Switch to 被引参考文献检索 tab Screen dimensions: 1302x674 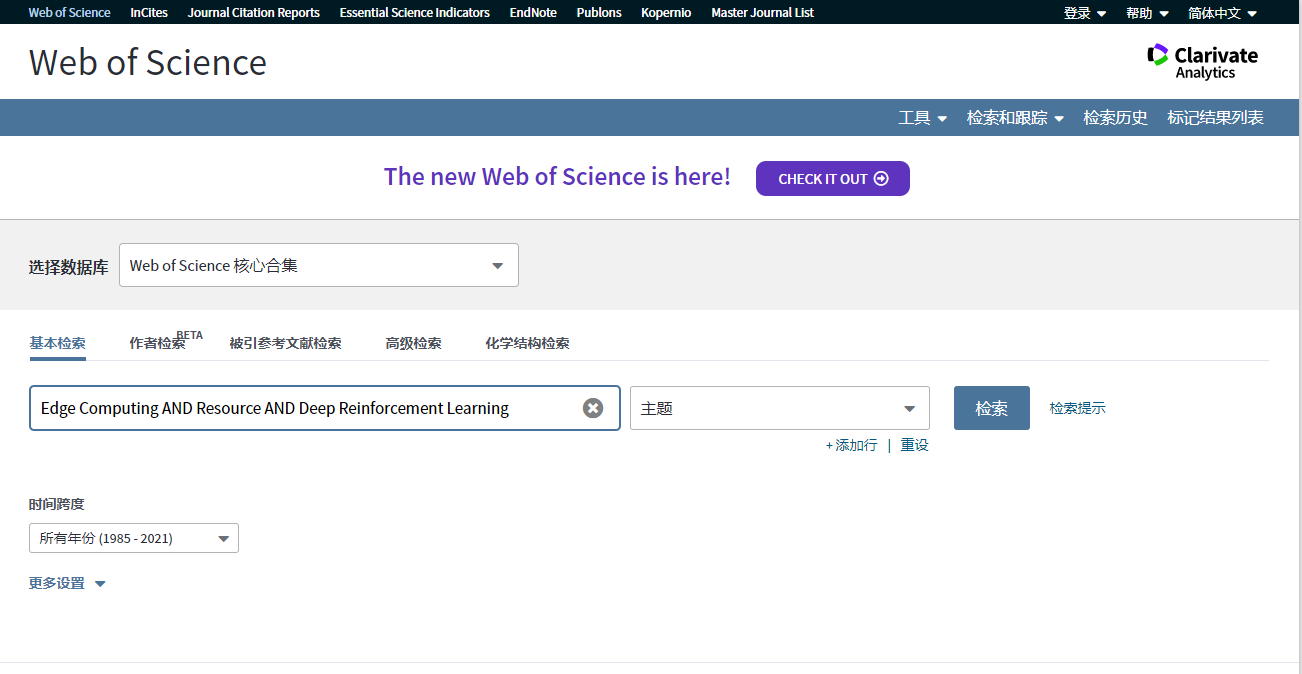pyautogui.click(x=285, y=343)
